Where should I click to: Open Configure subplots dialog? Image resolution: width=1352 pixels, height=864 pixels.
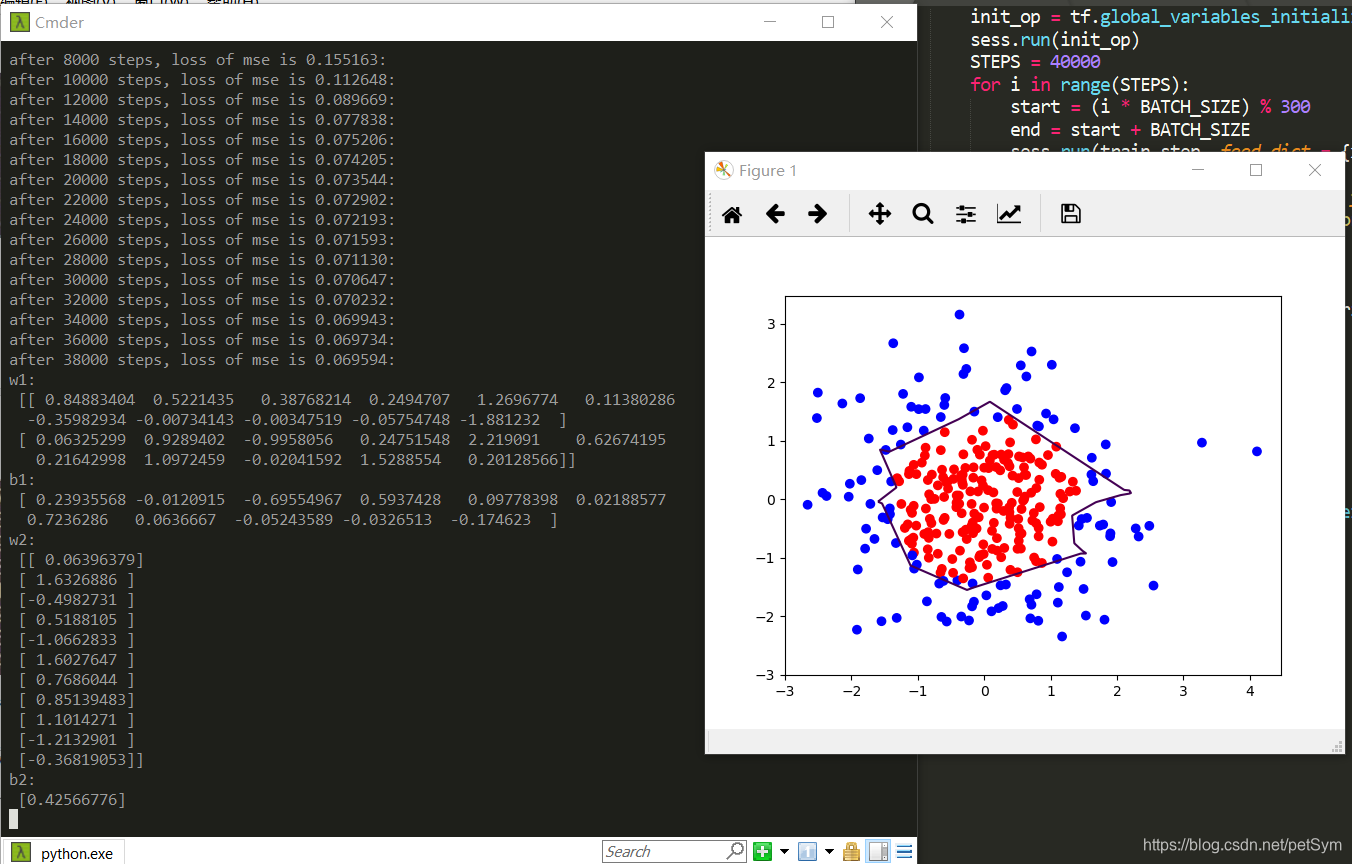point(966,214)
